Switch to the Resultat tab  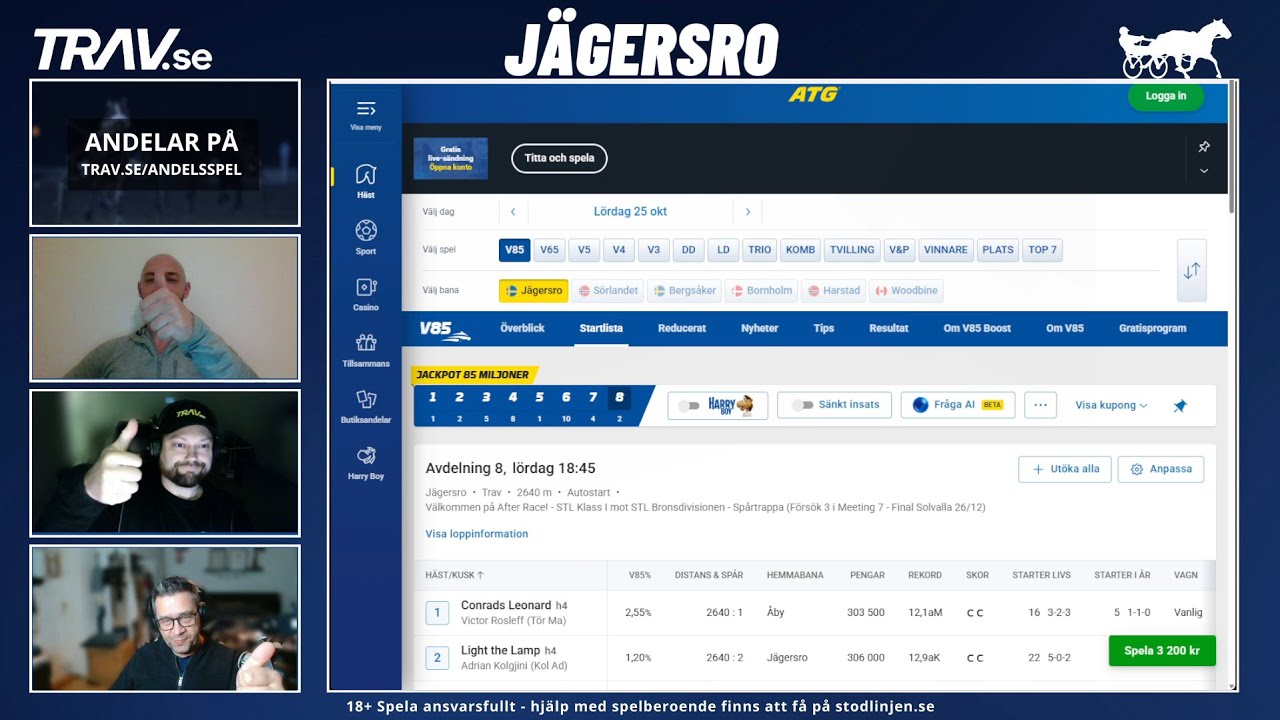click(889, 328)
